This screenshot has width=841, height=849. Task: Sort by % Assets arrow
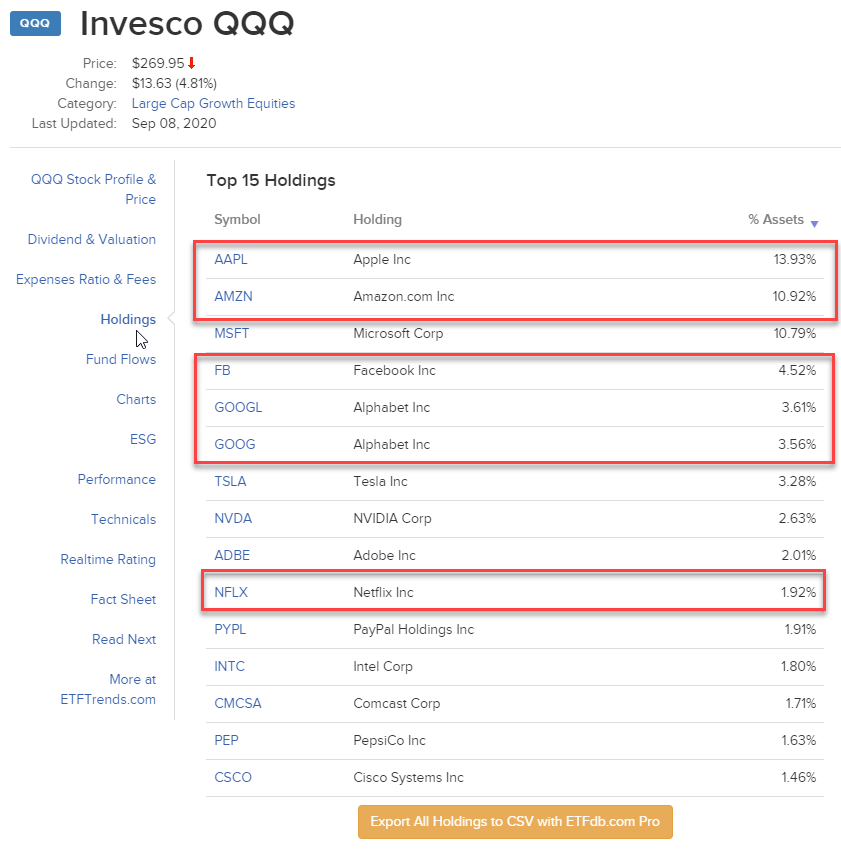(x=814, y=224)
